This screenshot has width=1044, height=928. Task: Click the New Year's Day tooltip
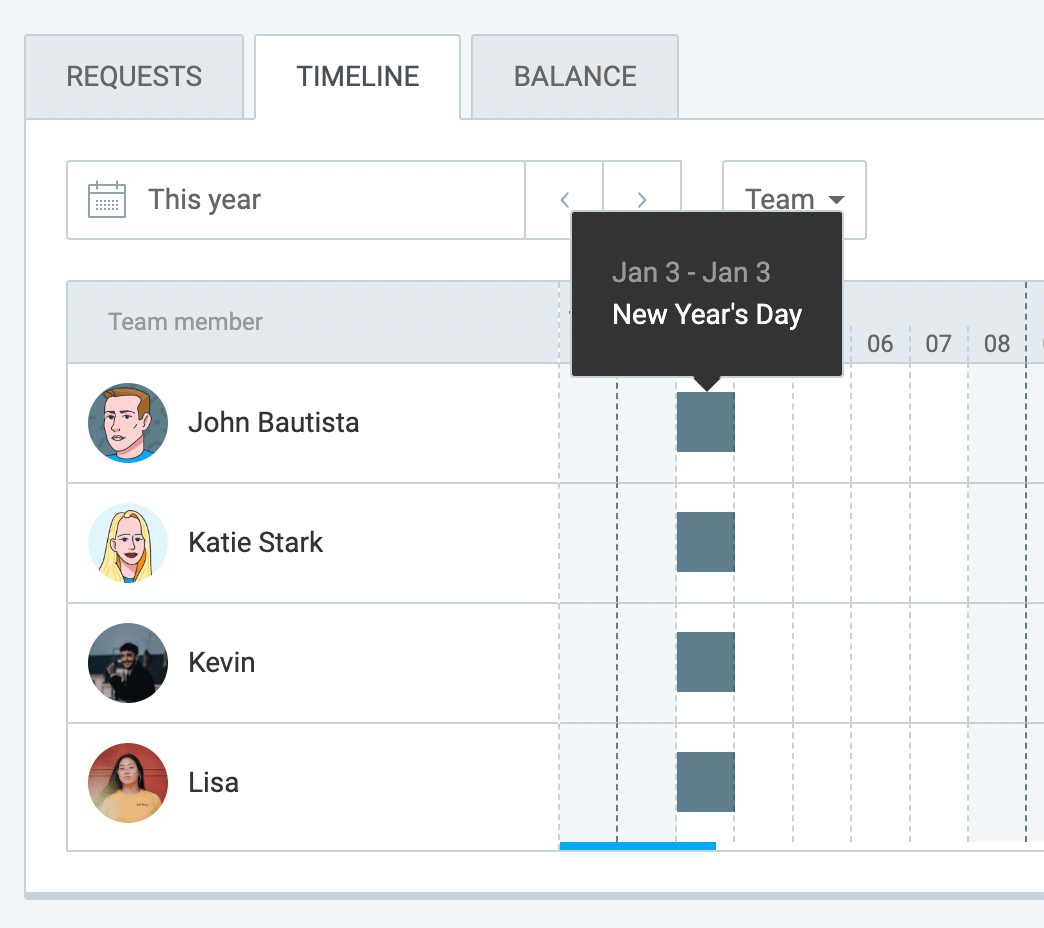707,293
